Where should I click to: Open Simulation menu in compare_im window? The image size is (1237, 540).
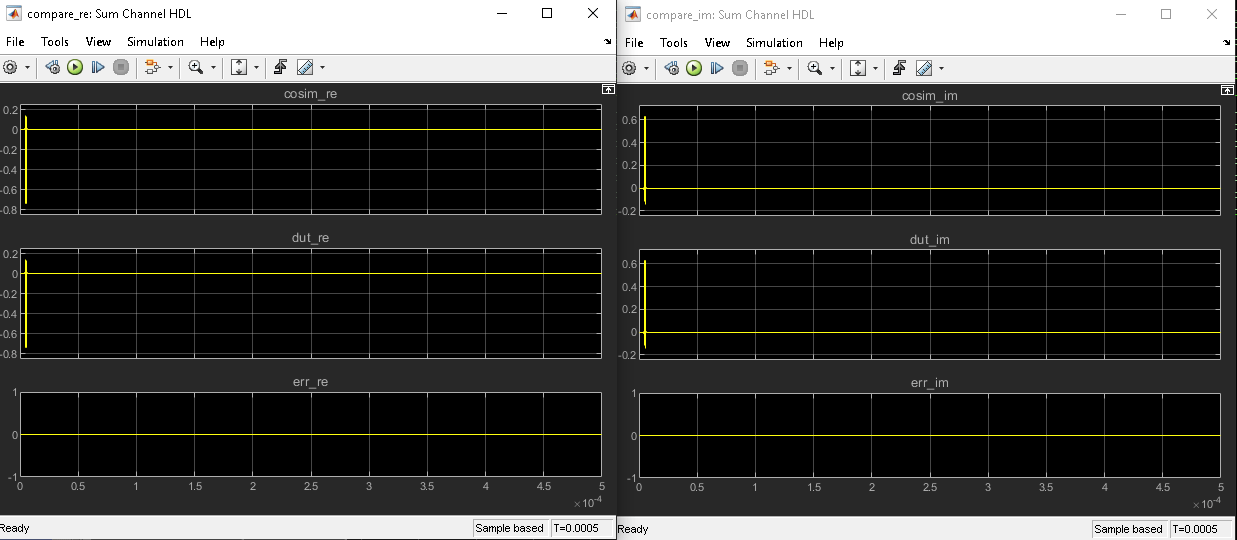click(774, 43)
